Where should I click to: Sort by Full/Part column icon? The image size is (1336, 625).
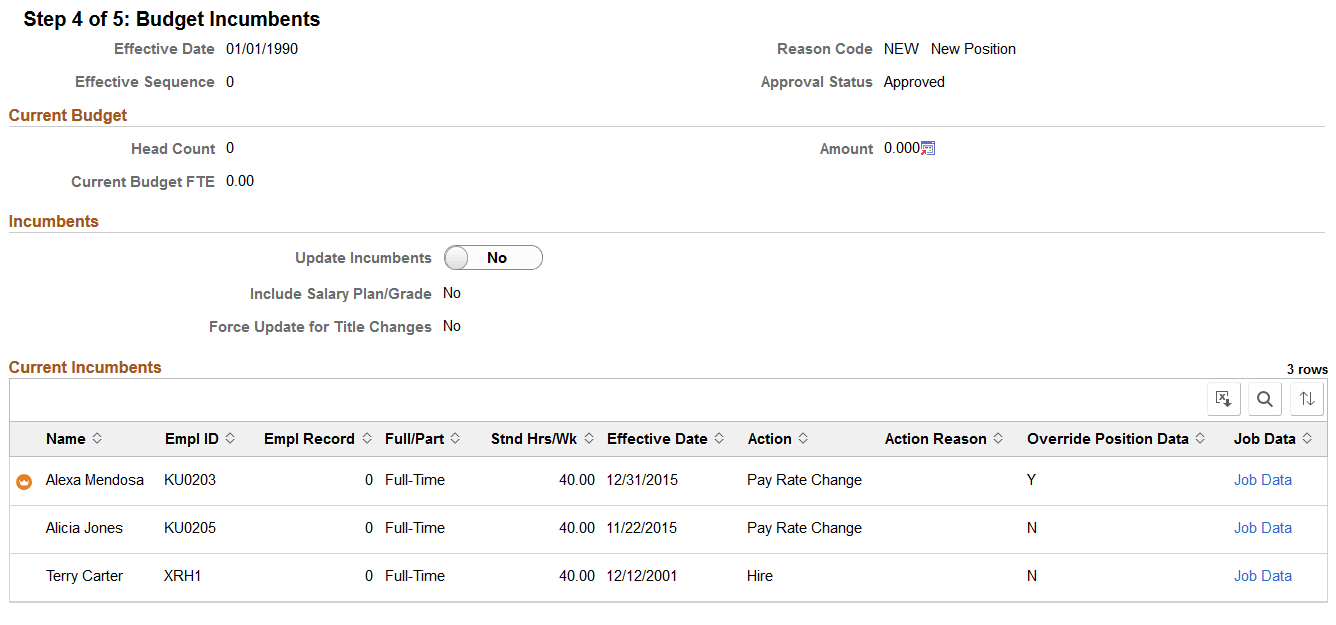(455, 439)
